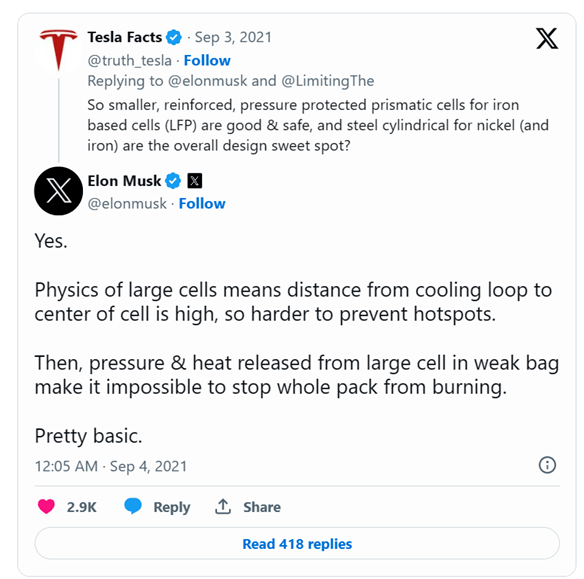Image resolution: width=584 pixels, height=579 pixels.
Task: Click the Share text label
Action: (262, 507)
